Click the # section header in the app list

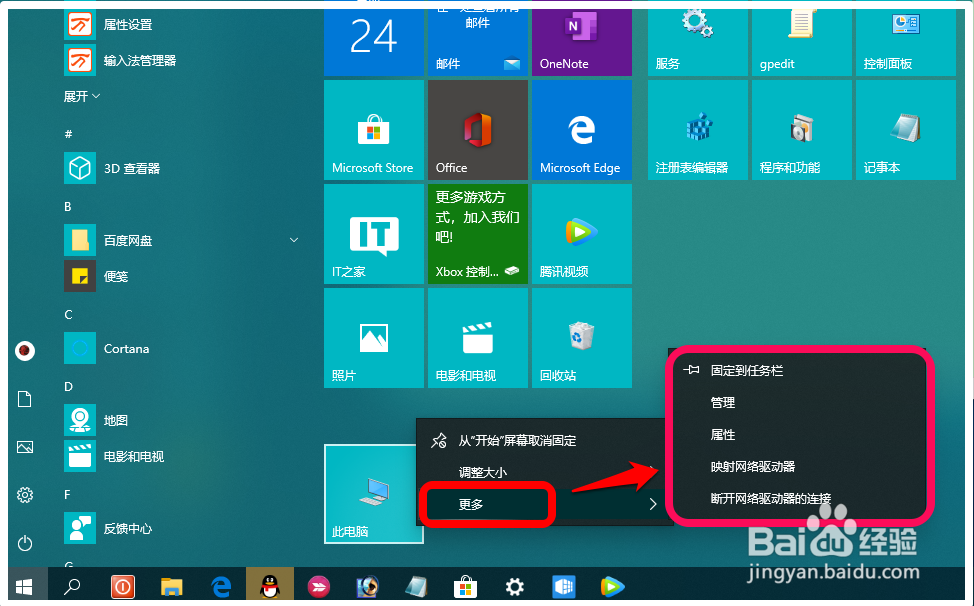point(68,134)
